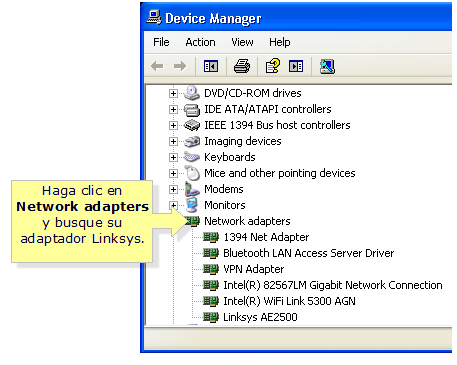Select the Keyboards label

230,157
